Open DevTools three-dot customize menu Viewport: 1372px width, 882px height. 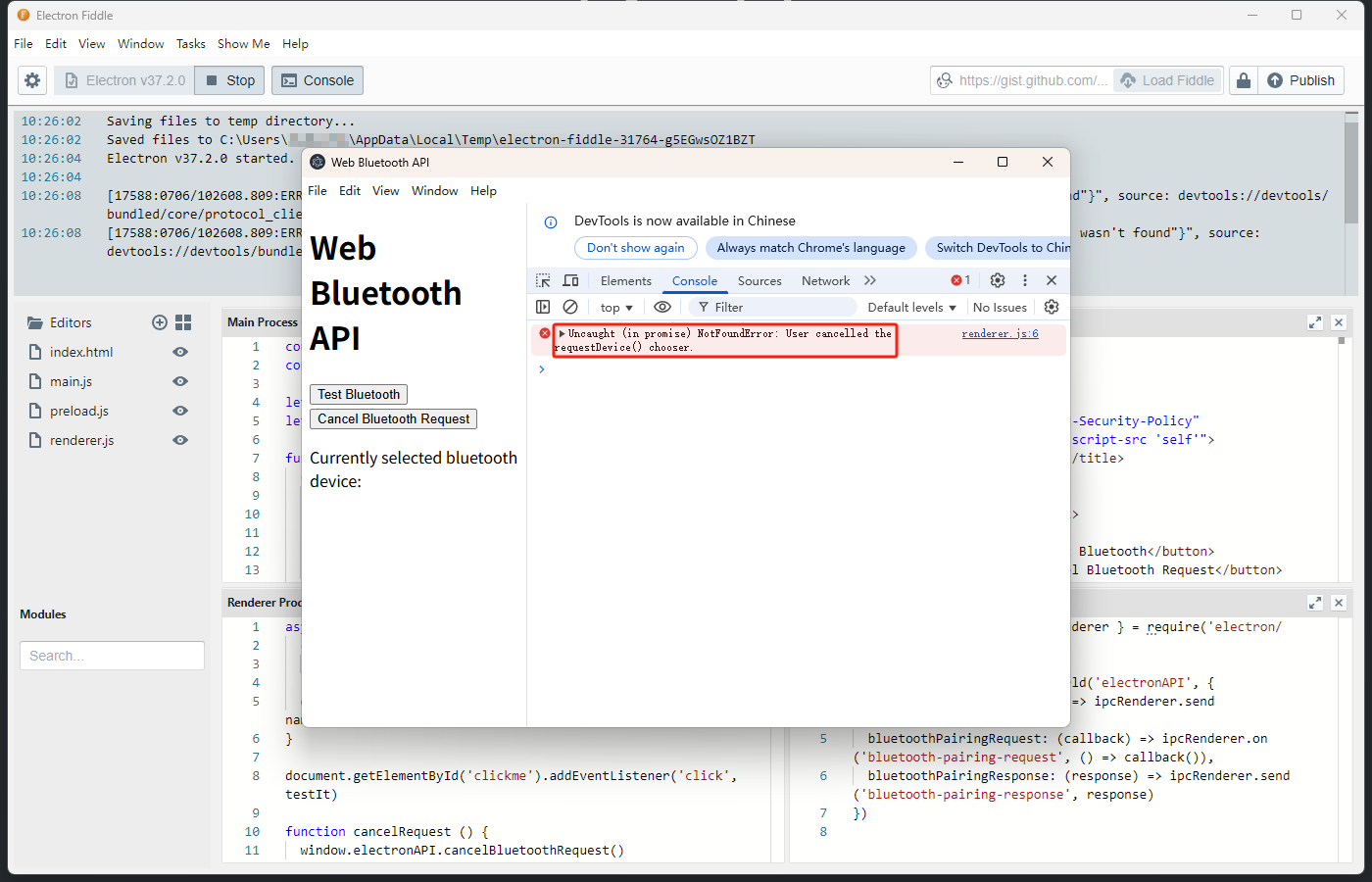point(1025,280)
